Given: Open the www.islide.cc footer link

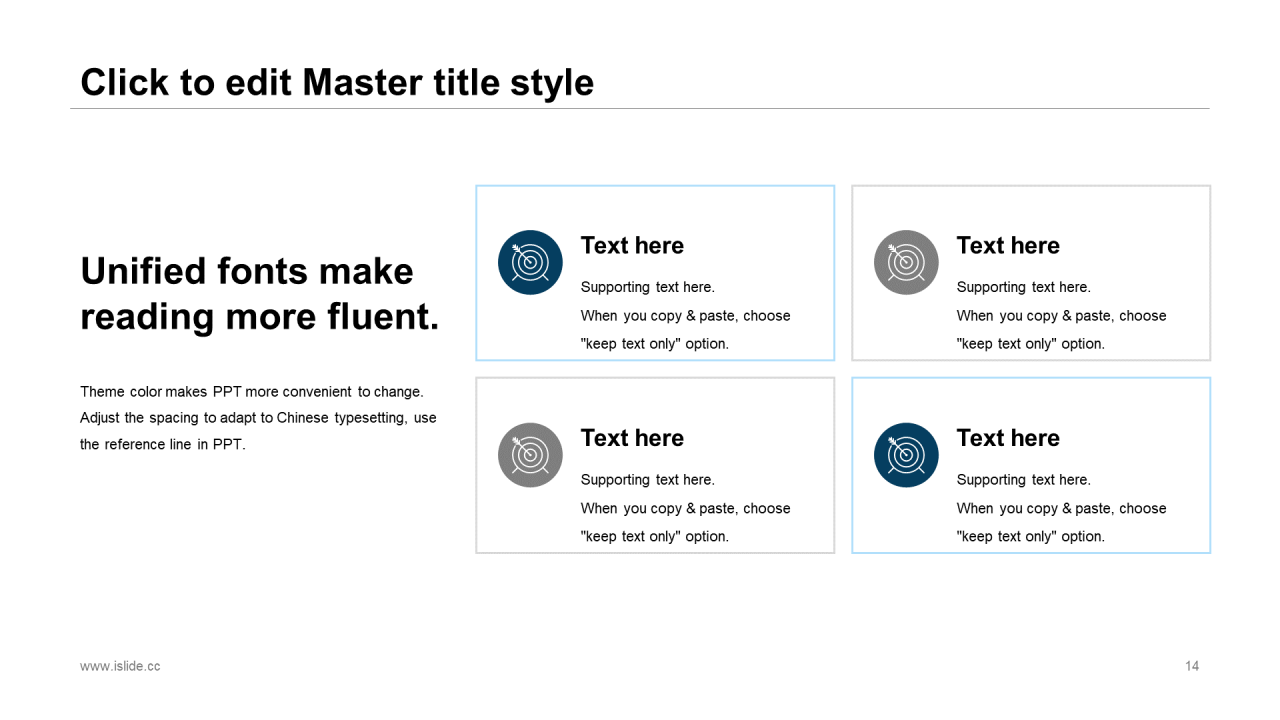Looking at the screenshot, I should pyautogui.click(x=120, y=666).
